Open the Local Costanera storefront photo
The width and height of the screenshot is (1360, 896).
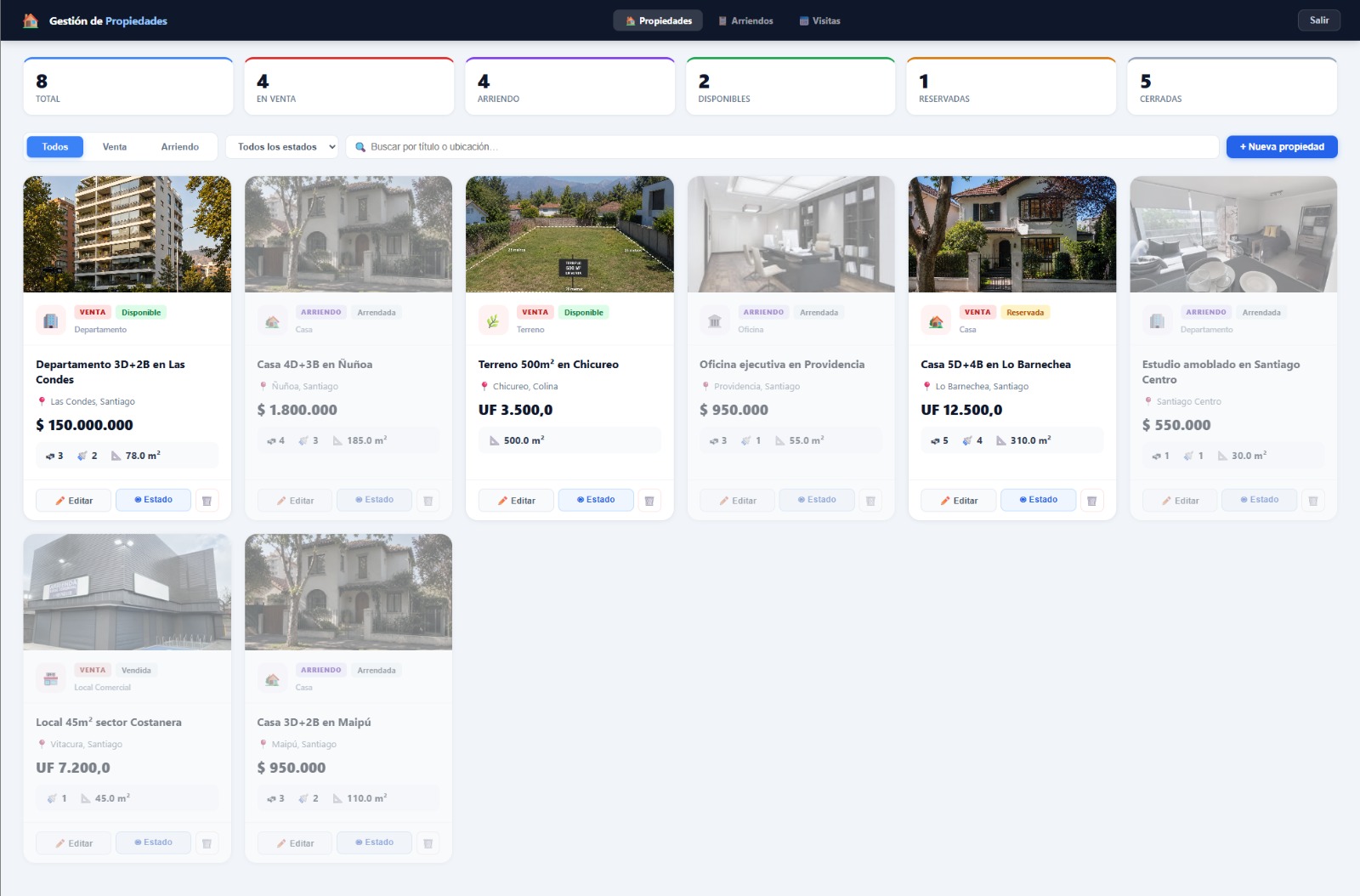tap(127, 592)
